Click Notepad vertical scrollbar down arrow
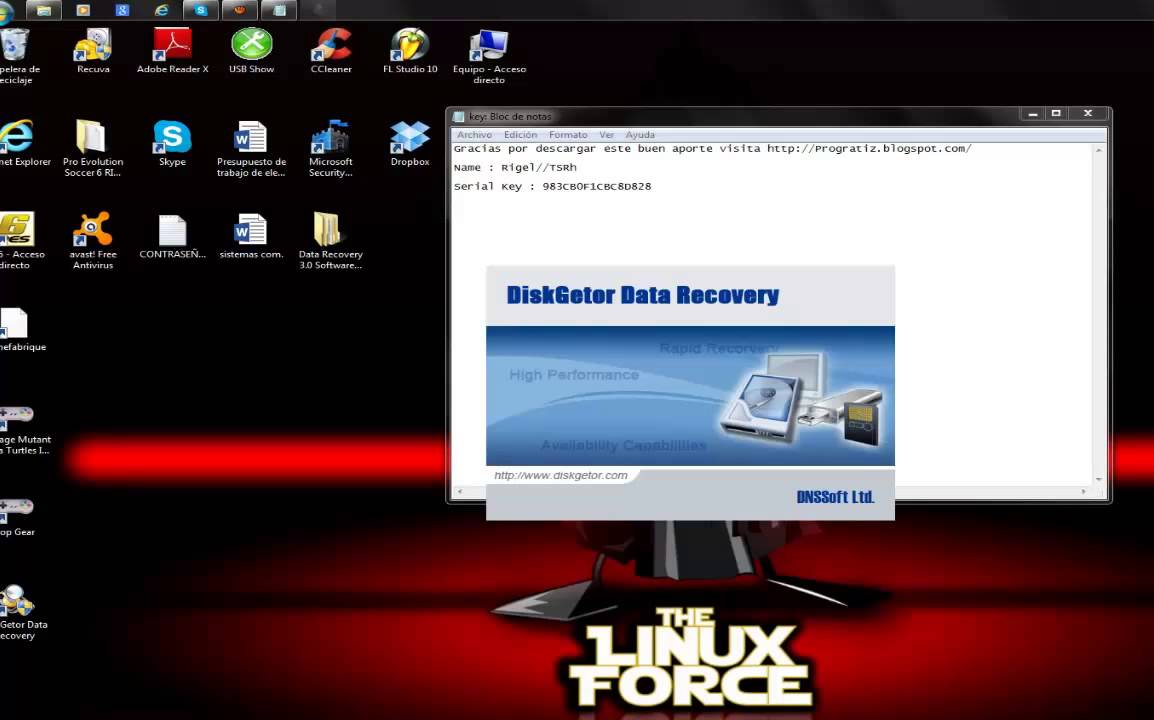The width and height of the screenshot is (1154, 720). tap(1099, 479)
